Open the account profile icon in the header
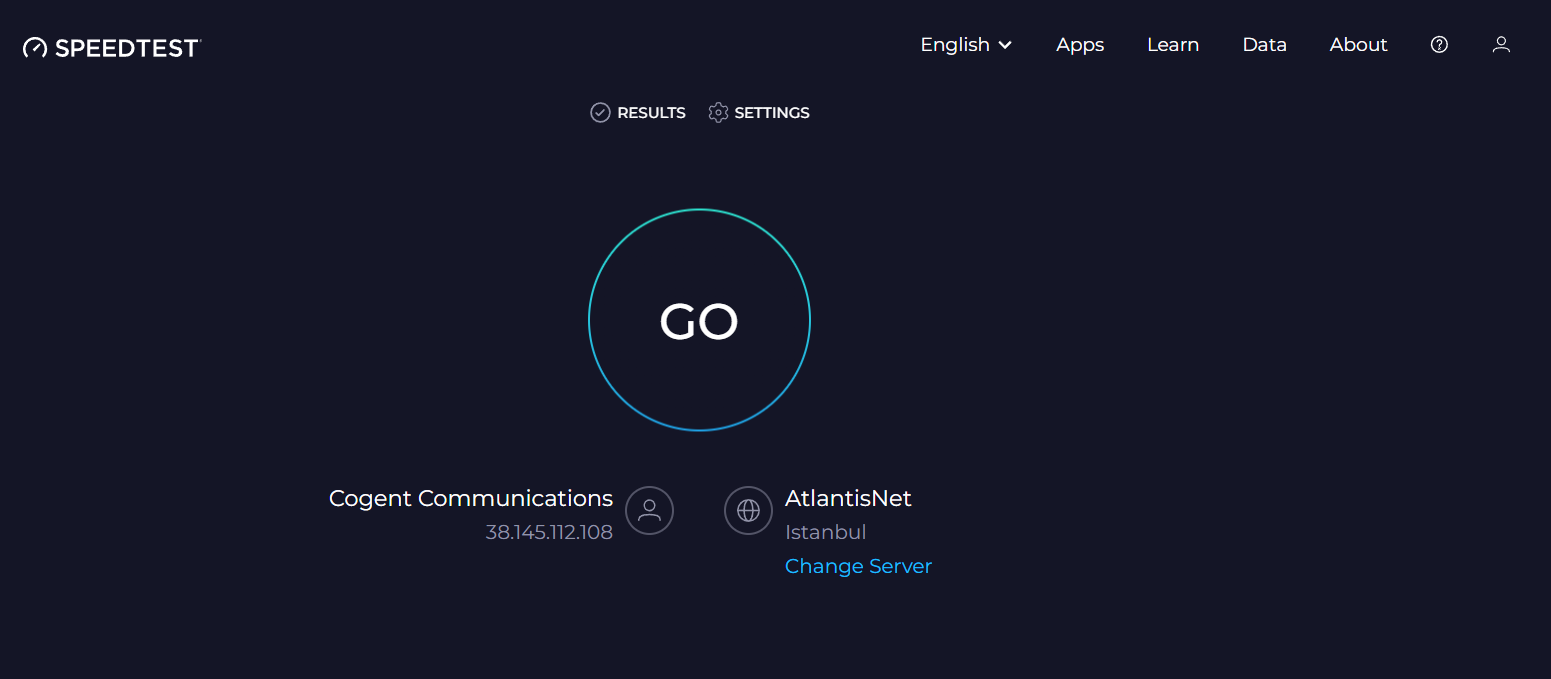Image resolution: width=1551 pixels, height=679 pixels. 1501,45
